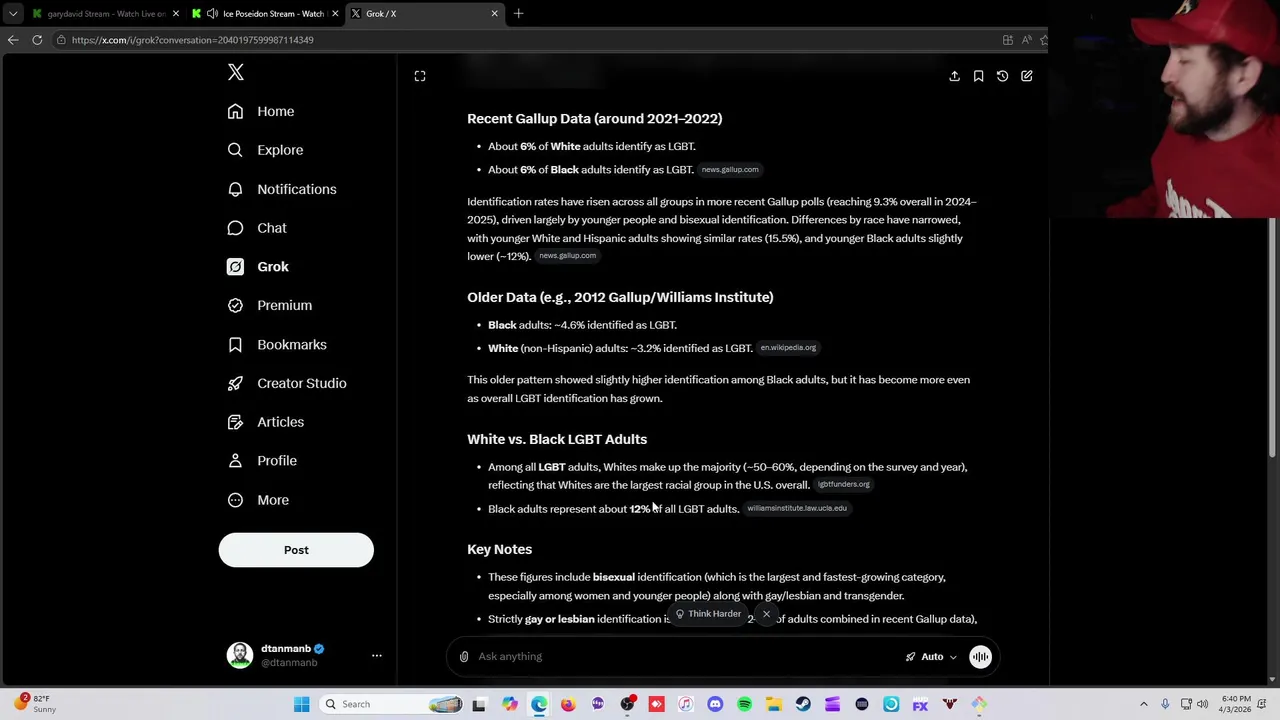Switch to the Ice Poseidon Stream tab
The width and height of the screenshot is (1280, 720).
(x=264, y=14)
